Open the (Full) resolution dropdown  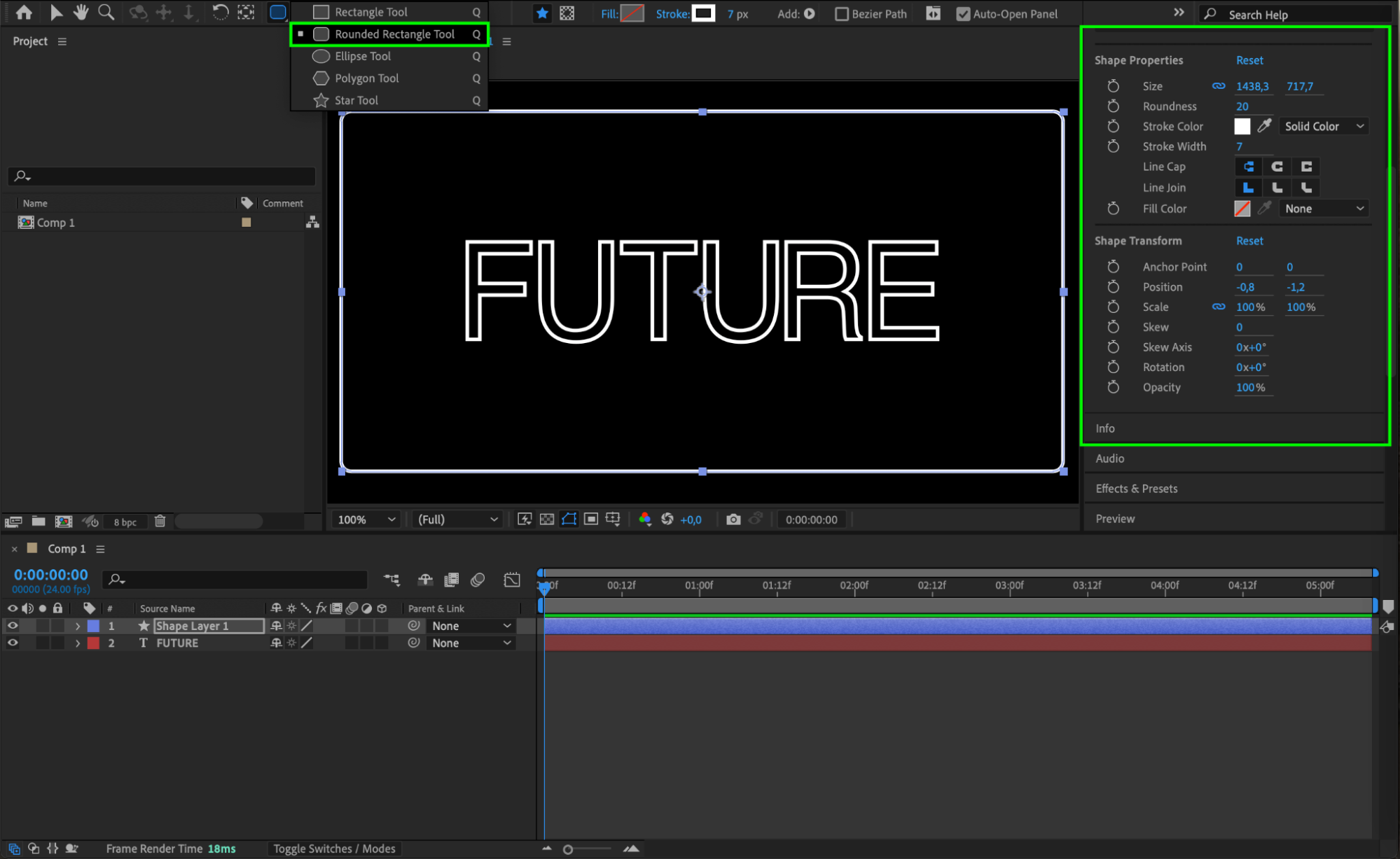(x=458, y=519)
